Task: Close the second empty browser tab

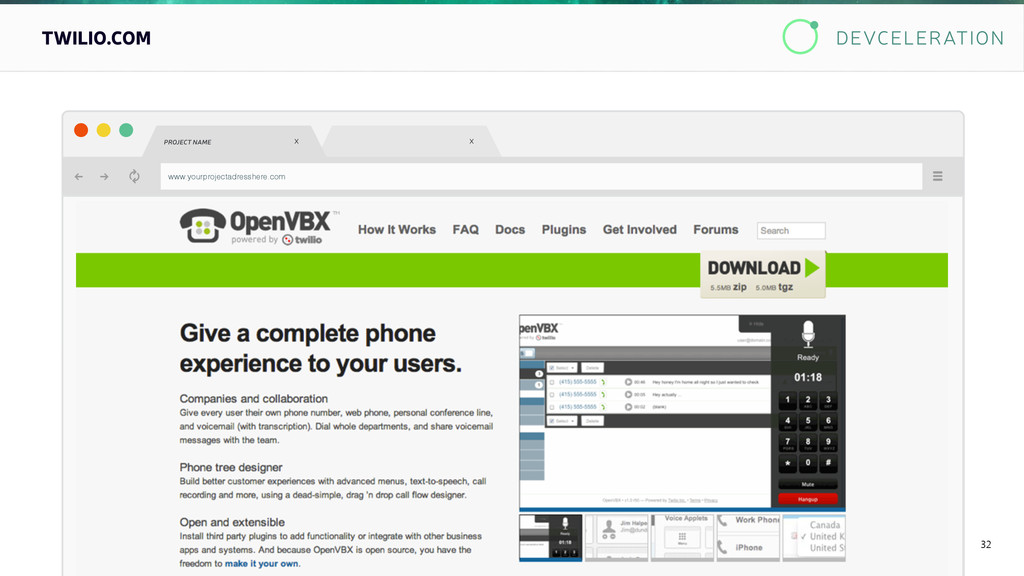Action: (472, 141)
